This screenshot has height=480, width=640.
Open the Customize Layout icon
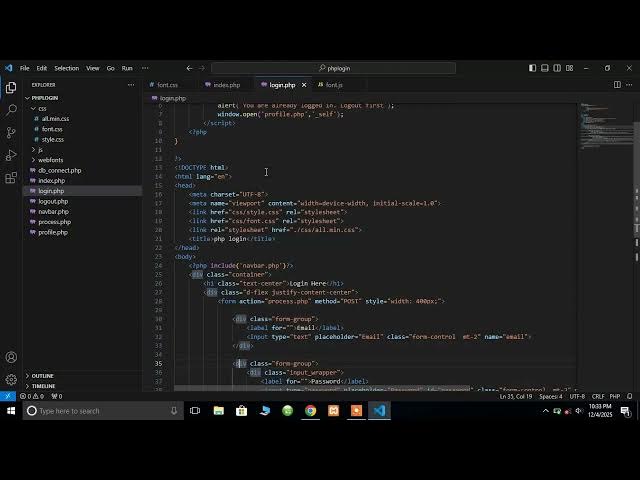[x=569, y=68]
